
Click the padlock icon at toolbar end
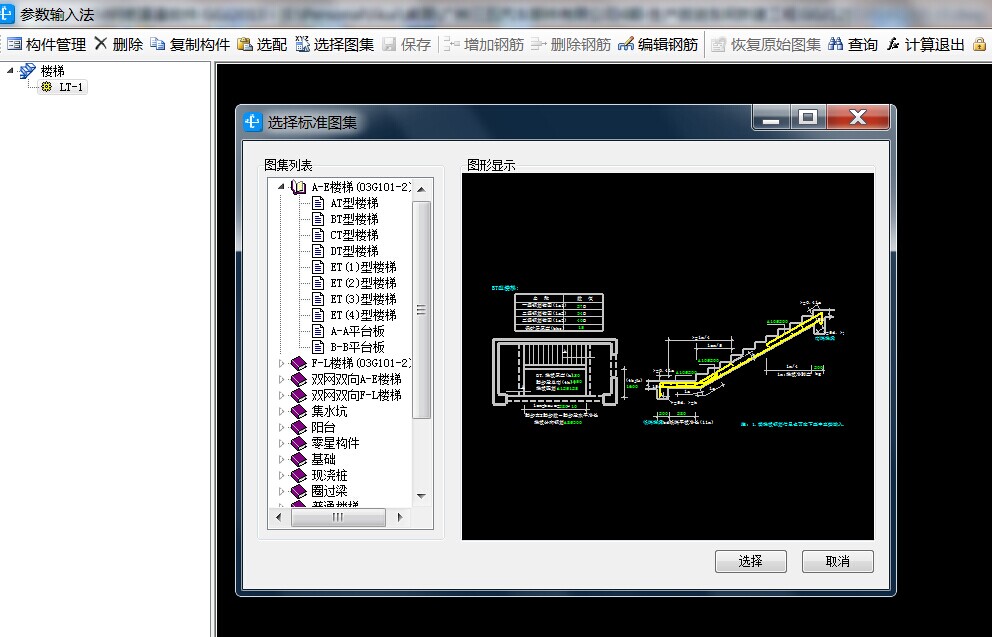point(979,44)
